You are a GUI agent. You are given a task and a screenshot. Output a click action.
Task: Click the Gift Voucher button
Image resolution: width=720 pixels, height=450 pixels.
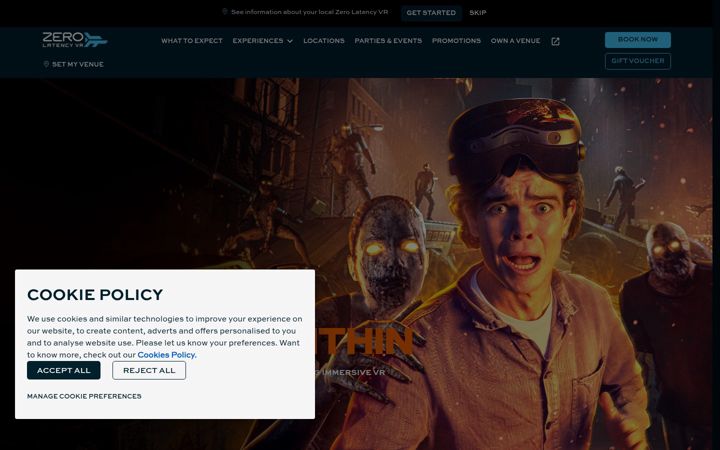point(637,61)
